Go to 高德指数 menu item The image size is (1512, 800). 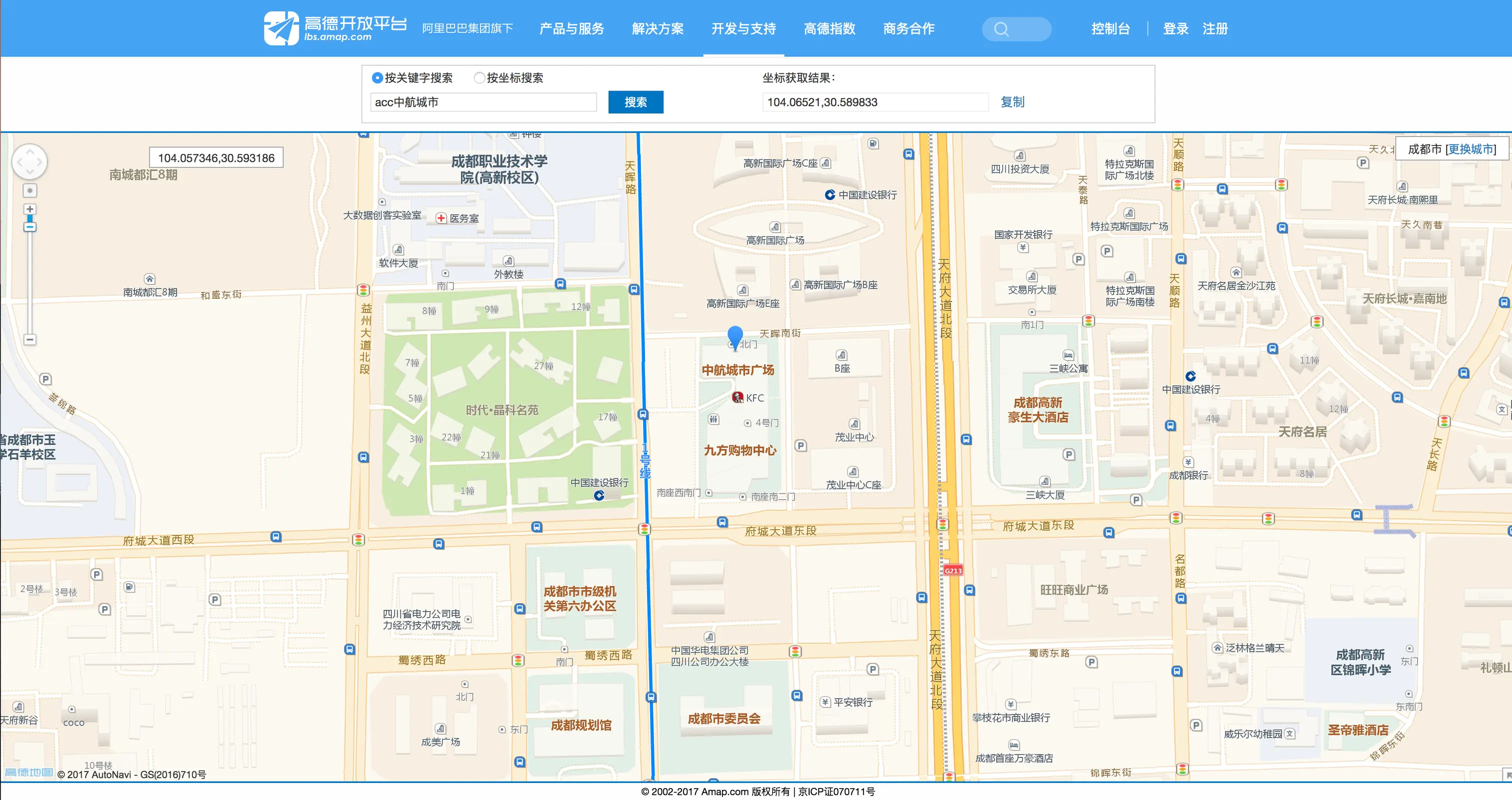click(x=829, y=29)
